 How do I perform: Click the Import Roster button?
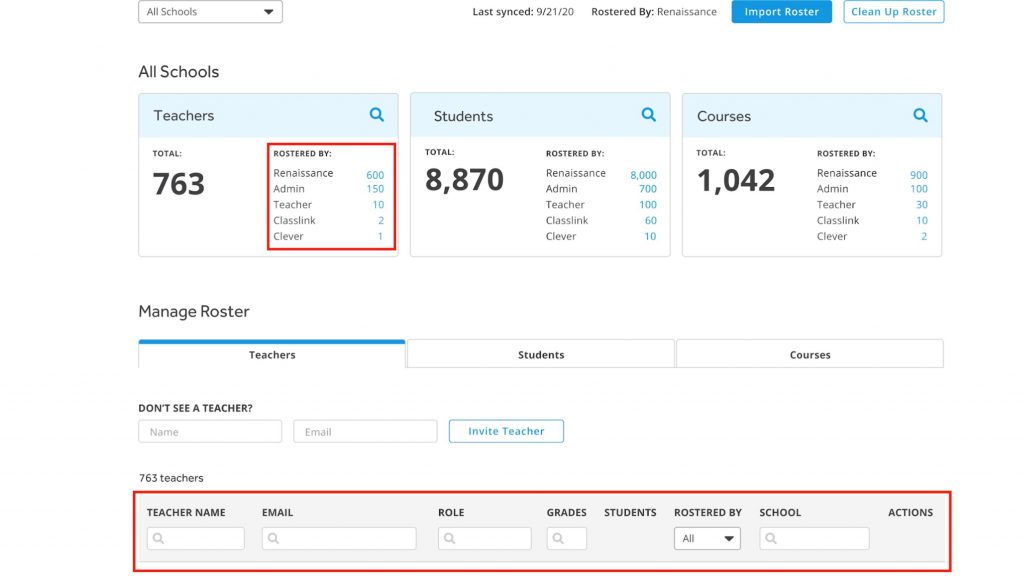pyautogui.click(x=781, y=12)
